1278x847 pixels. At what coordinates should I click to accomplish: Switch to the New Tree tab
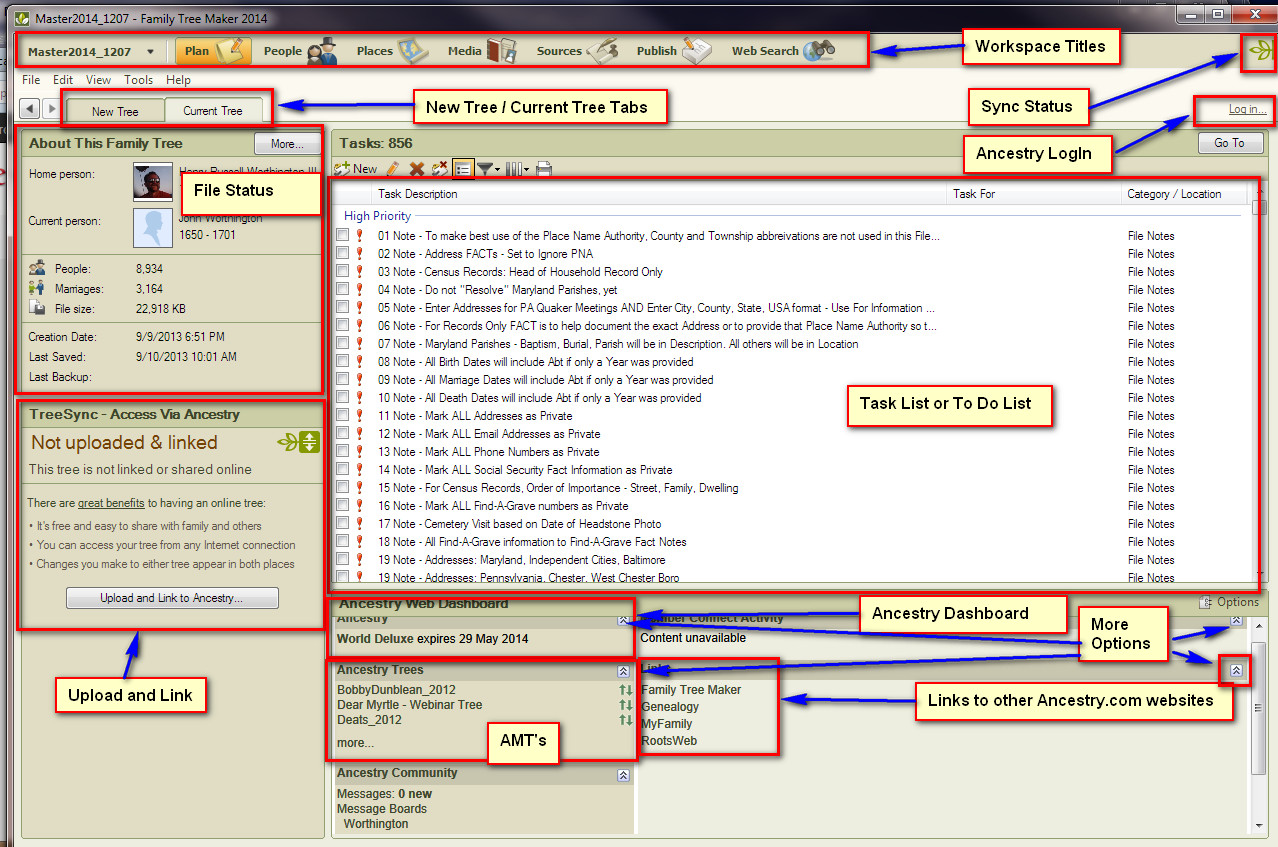(115, 111)
